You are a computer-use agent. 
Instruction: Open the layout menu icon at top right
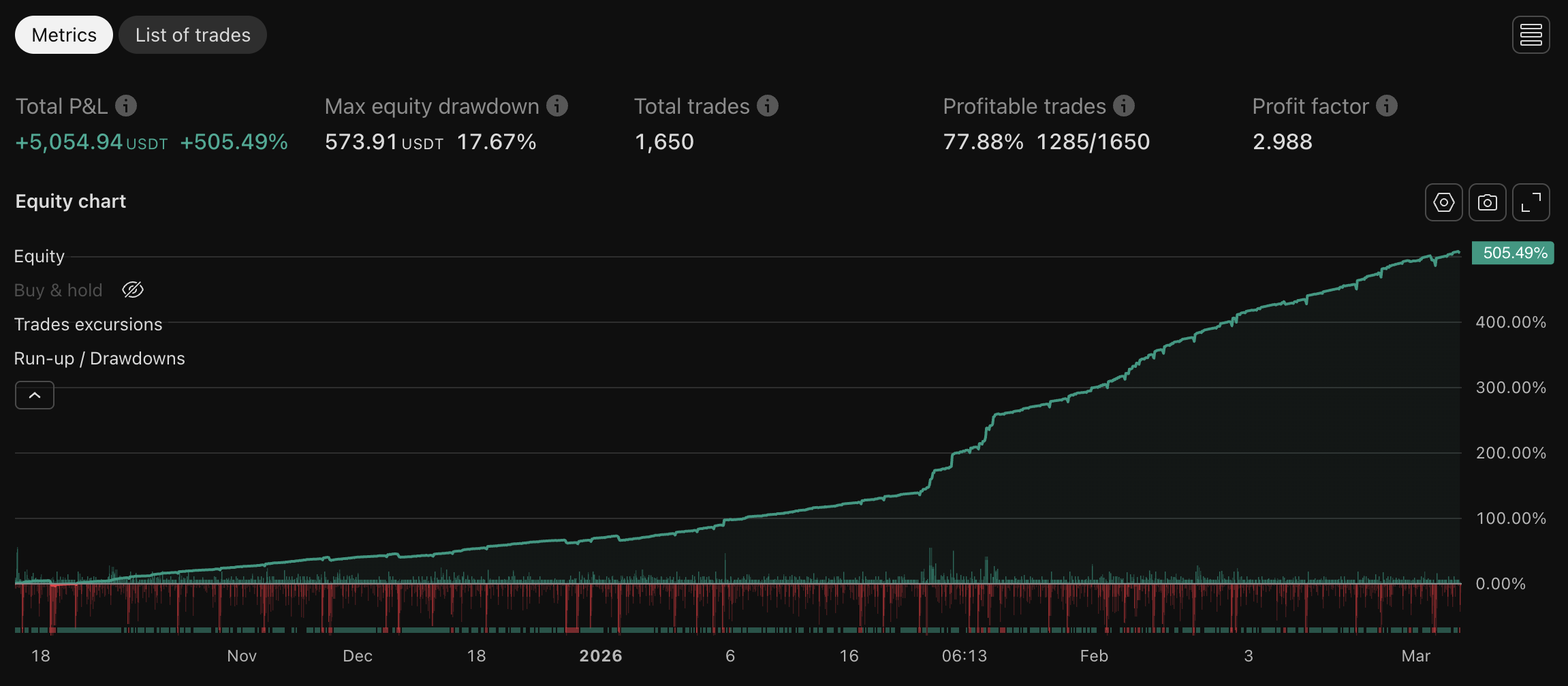1531,35
